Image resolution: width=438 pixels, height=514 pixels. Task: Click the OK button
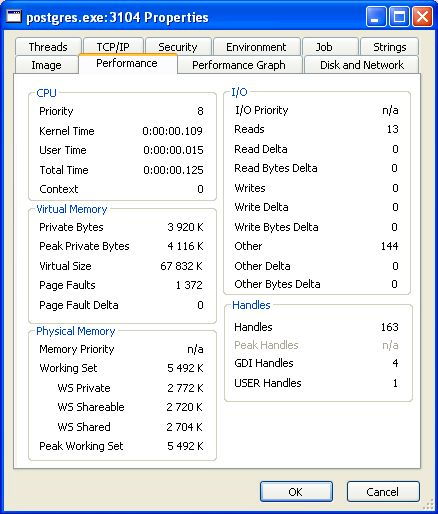coord(296,491)
